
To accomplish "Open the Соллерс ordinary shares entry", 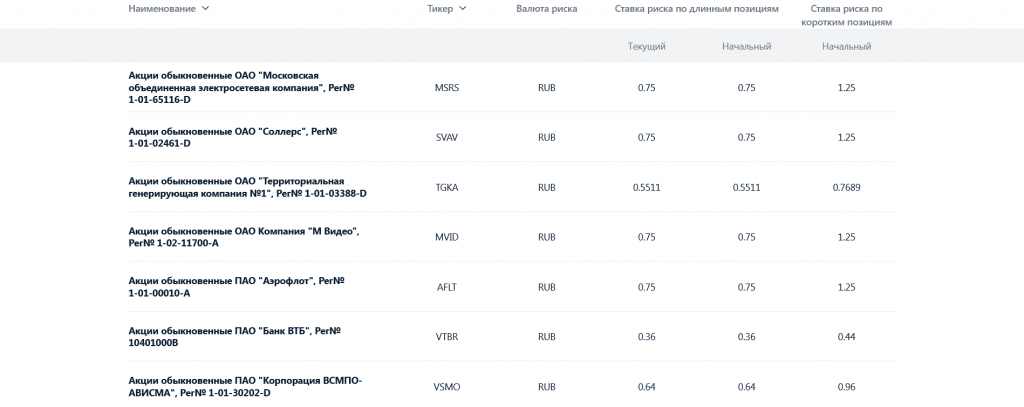I will [233, 137].
